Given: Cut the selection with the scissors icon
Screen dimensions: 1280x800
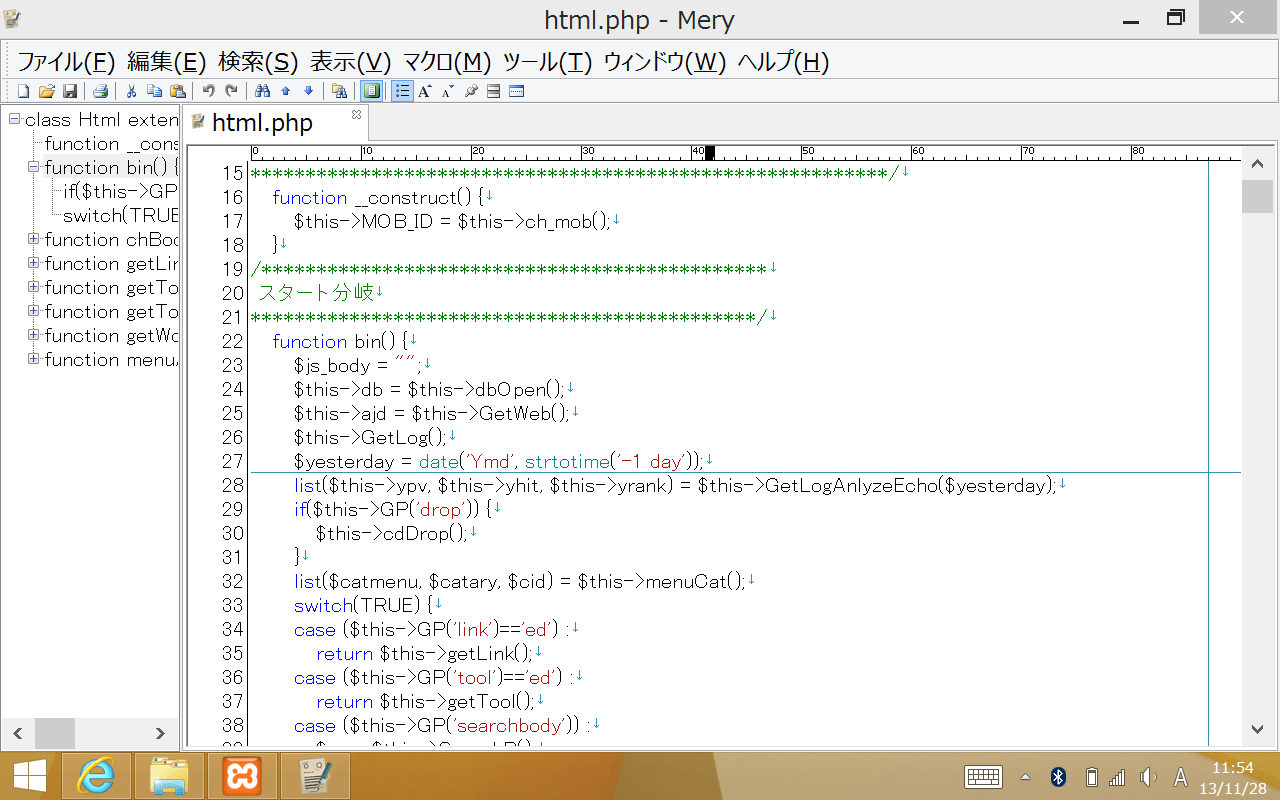Looking at the screenshot, I should [x=131, y=91].
